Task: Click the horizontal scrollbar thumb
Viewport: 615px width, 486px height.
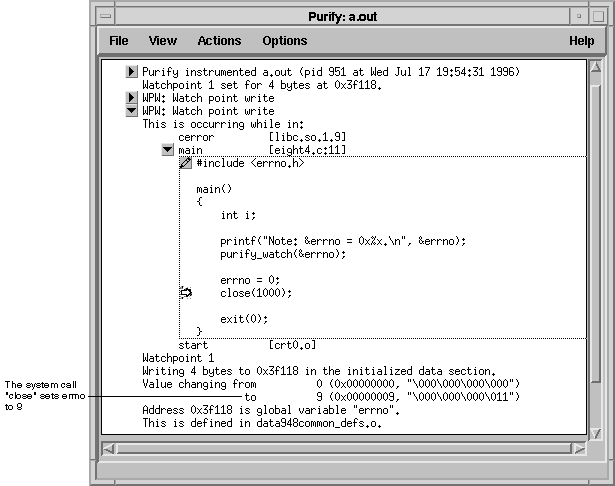Action: pyautogui.click(x=344, y=449)
